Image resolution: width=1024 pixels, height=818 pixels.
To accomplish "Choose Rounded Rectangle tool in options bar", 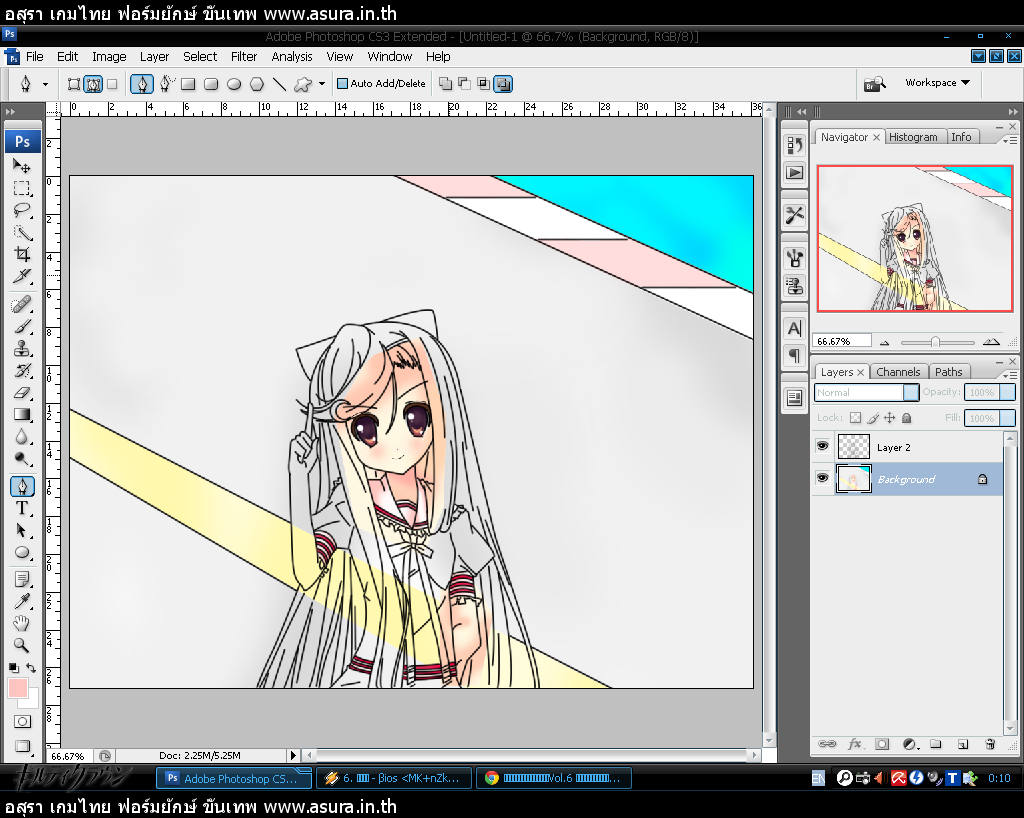I will [211, 84].
